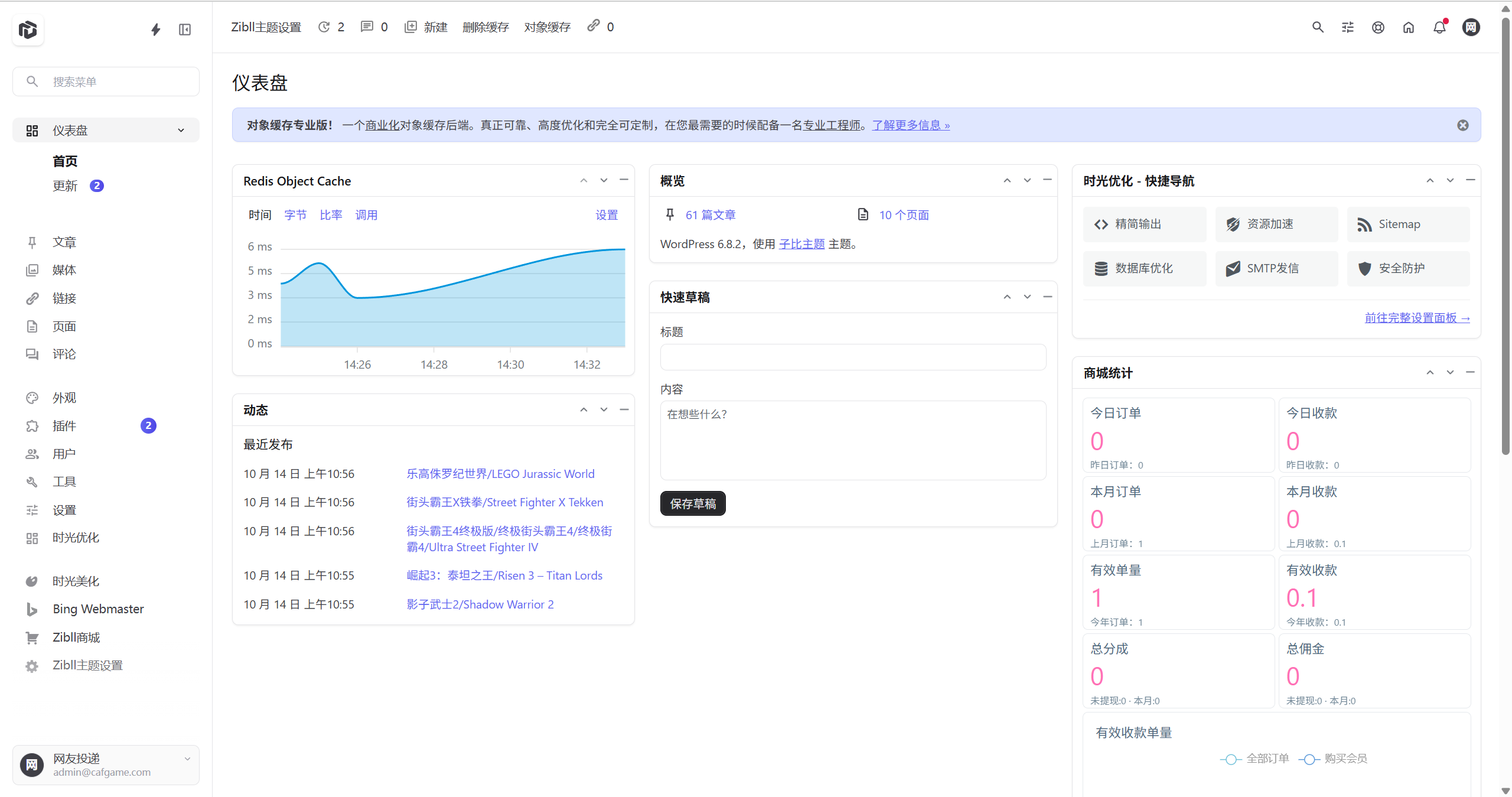Click the 保存草稿 button
The height and width of the screenshot is (797, 1512).
point(692,503)
